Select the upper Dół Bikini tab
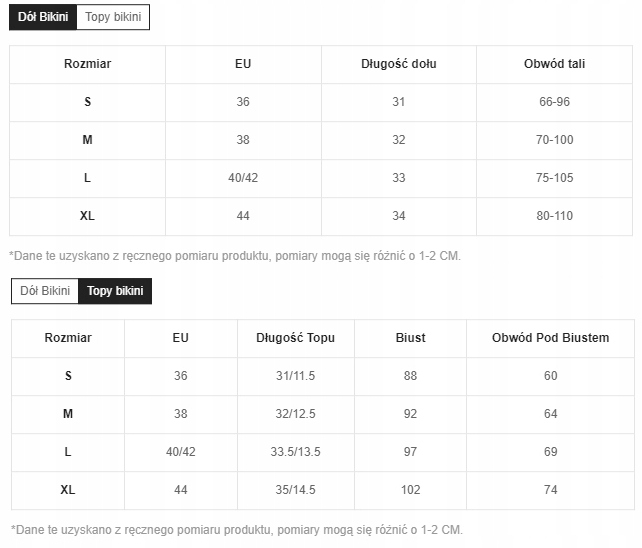The width and height of the screenshot is (642, 548). tap(43, 17)
